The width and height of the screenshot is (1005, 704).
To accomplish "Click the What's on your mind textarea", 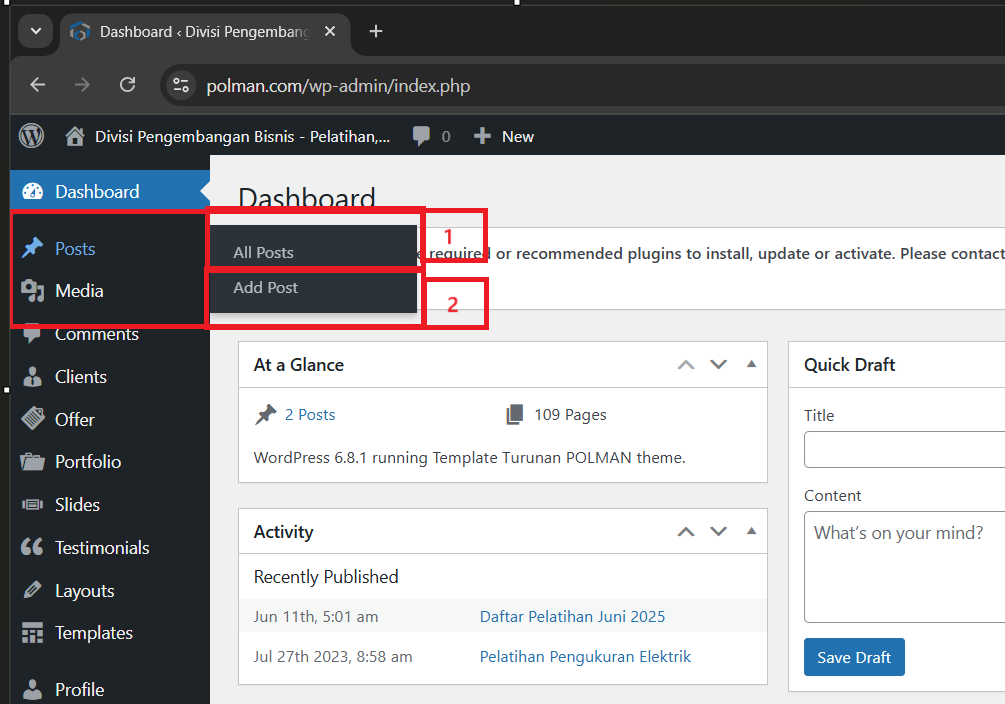I will [904, 567].
